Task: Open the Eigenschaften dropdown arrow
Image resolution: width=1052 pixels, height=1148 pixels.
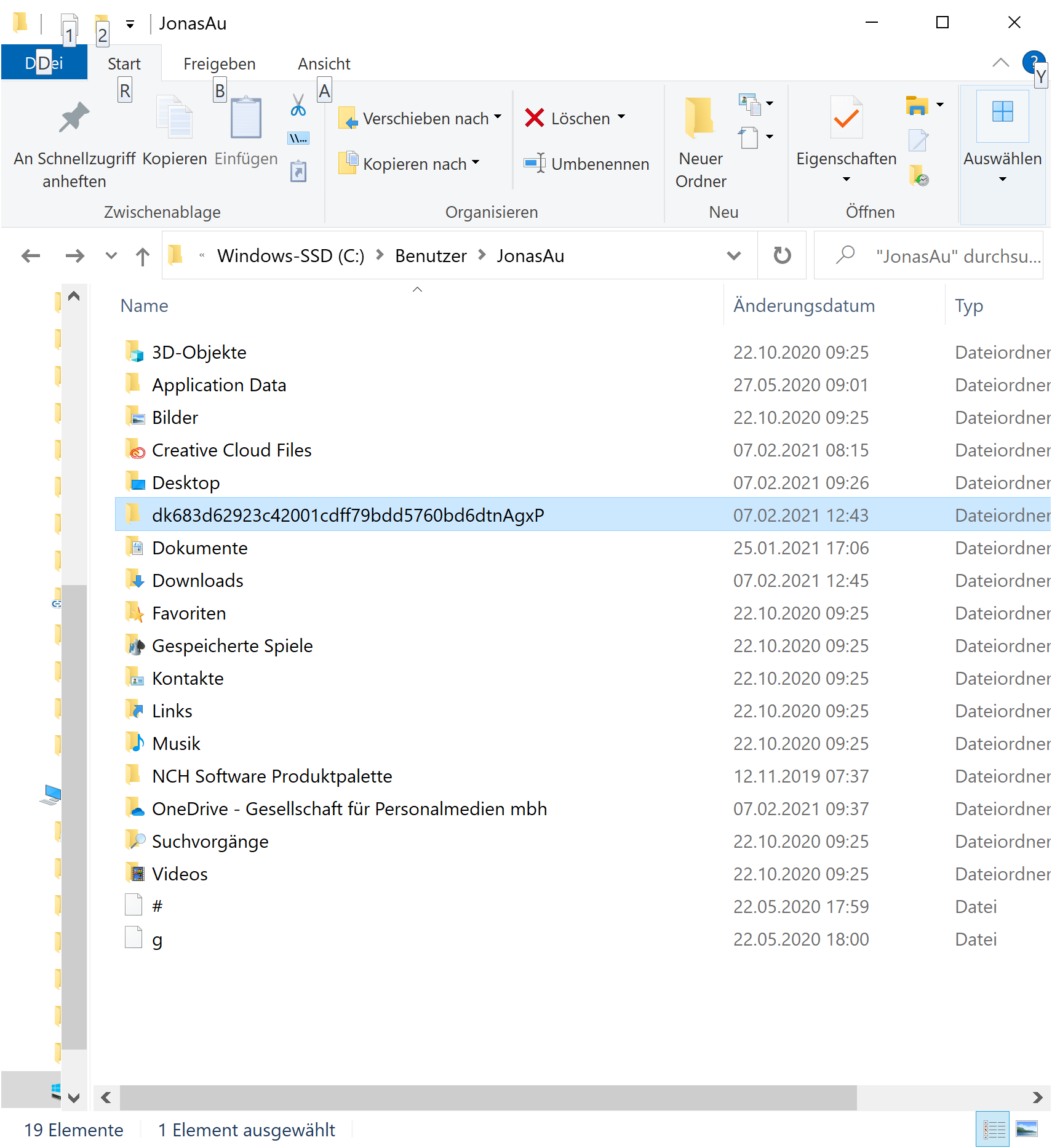Action: click(846, 179)
